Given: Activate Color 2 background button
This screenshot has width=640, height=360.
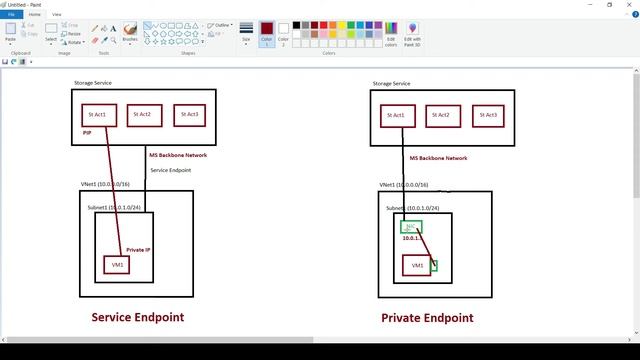Looking at the screenshot, I should (x=283, y=34).
